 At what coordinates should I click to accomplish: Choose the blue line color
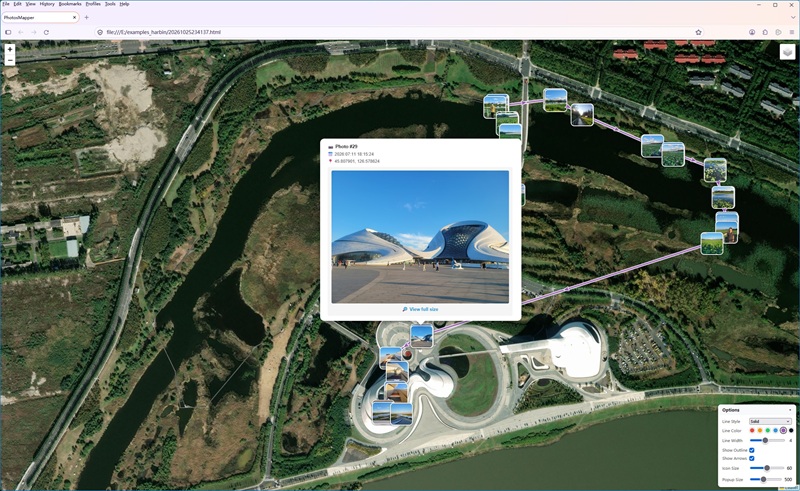pos(776,431)
